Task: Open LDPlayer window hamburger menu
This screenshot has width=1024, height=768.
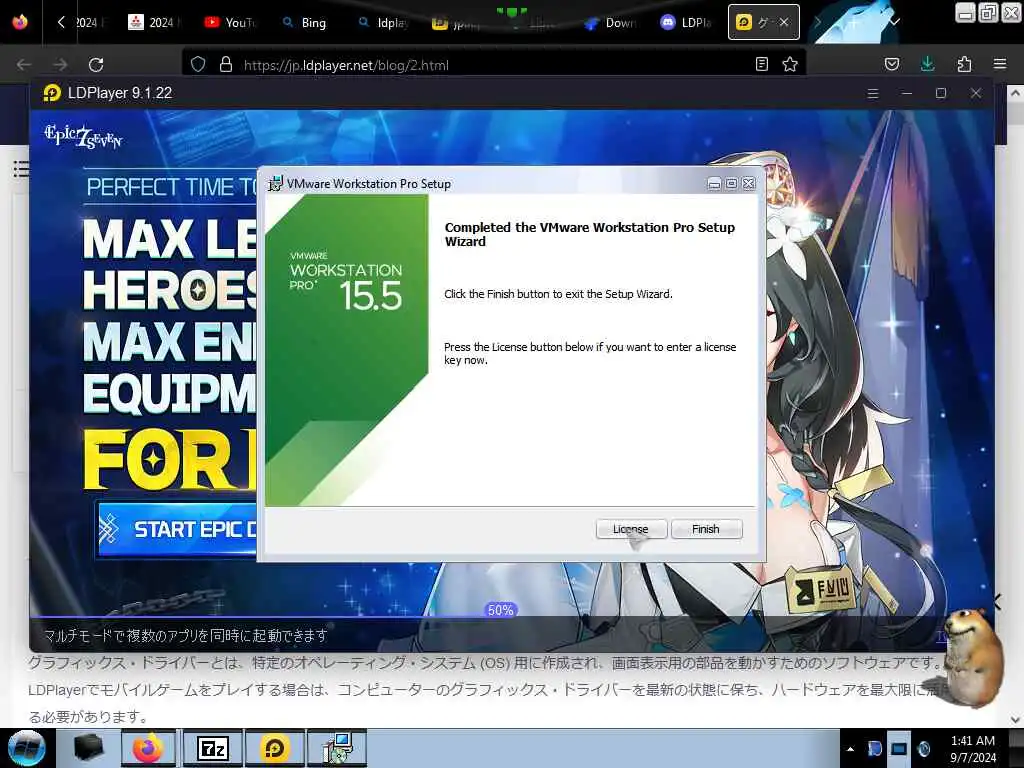Action: pyautogui.click(x=872, y=93)
